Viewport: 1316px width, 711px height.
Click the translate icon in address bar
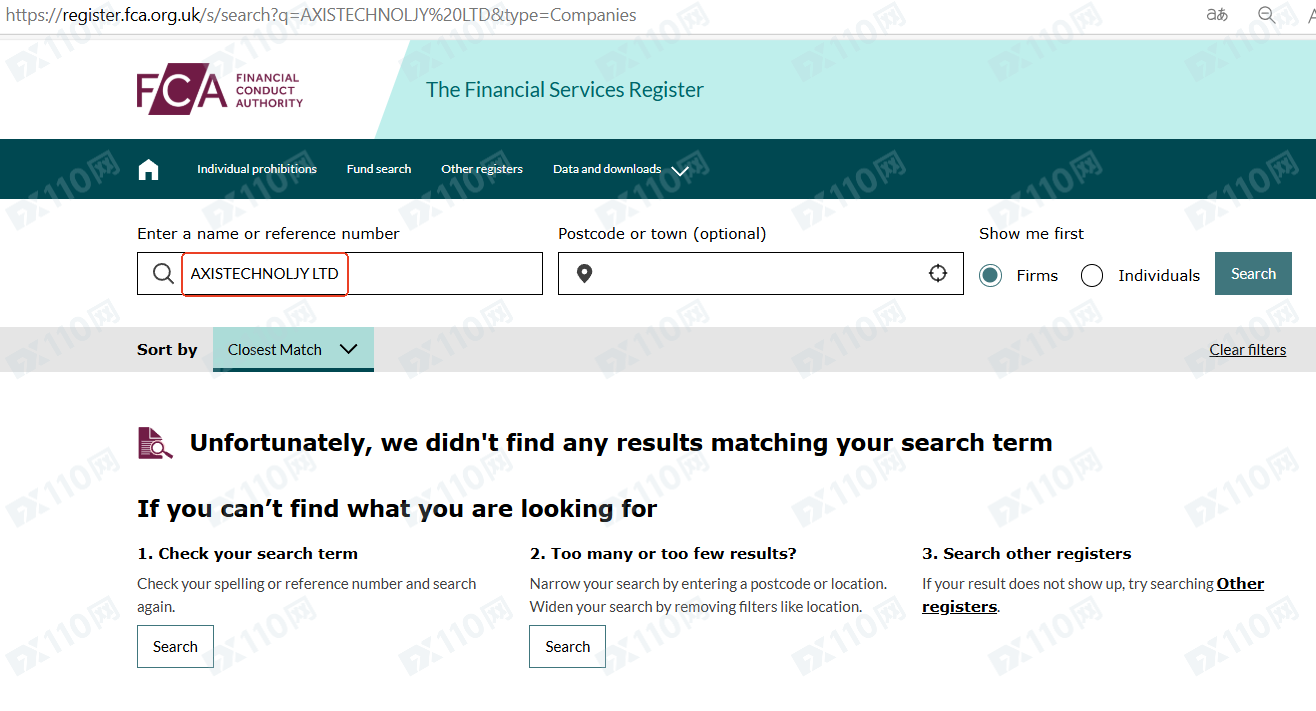click(1216, 15)
